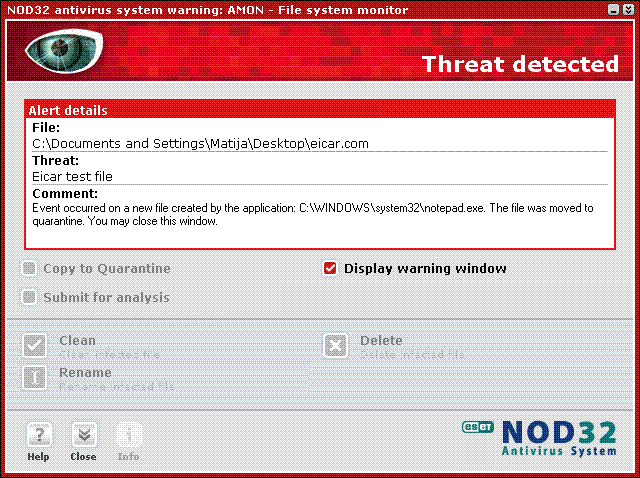Click the Rename action label

[x=85, y=372]
